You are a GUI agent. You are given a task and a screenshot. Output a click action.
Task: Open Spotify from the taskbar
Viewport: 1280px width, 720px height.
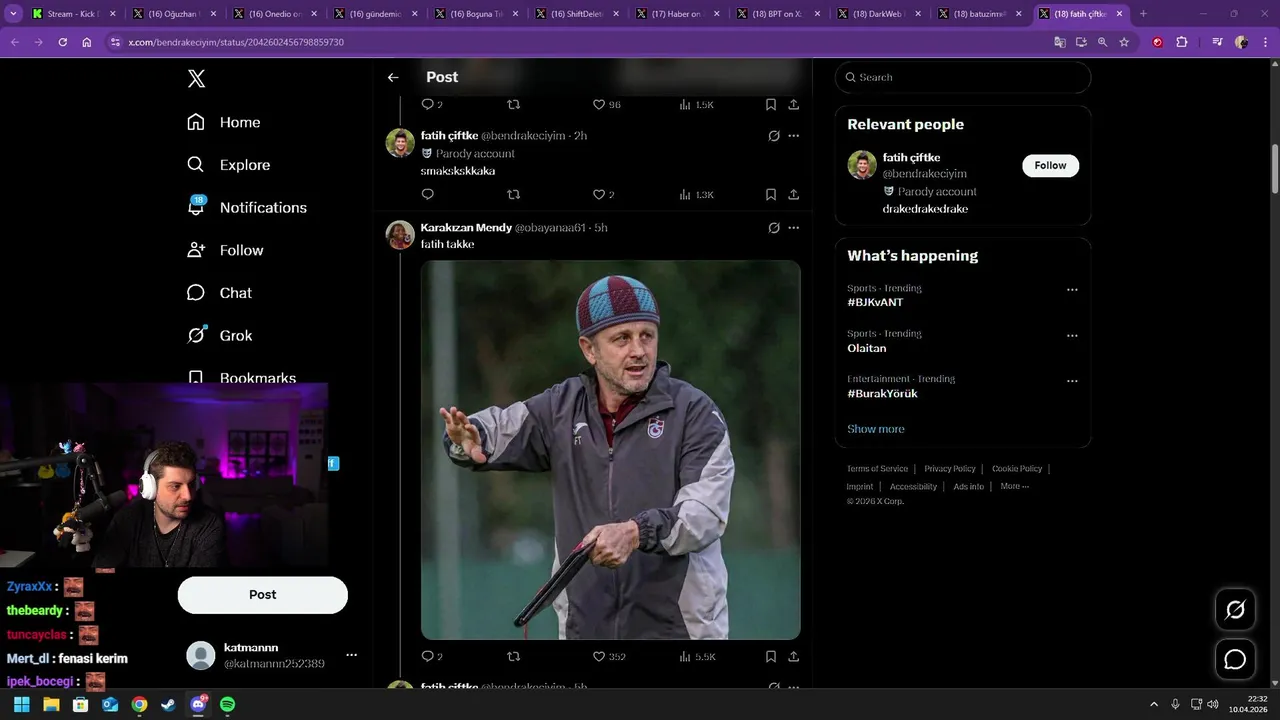(x=227, y=704)
